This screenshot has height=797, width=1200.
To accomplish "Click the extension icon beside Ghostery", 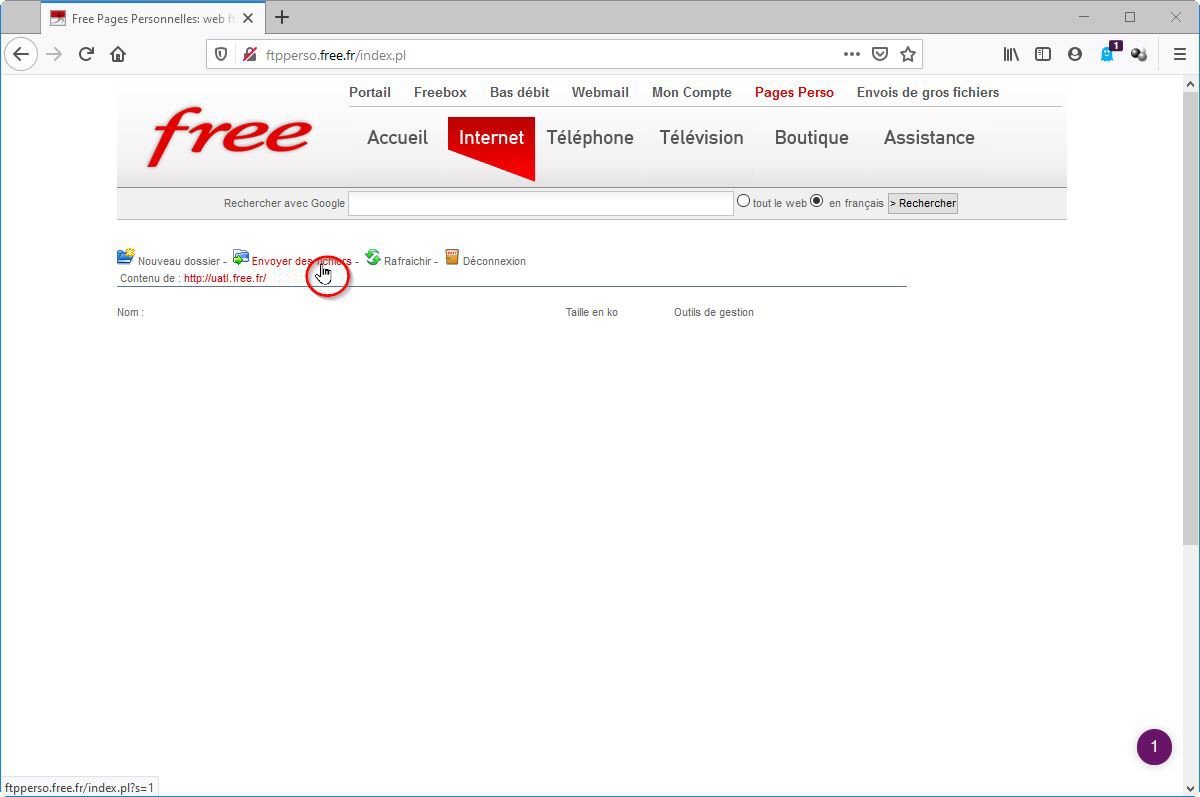I will tap(1139, 55).
